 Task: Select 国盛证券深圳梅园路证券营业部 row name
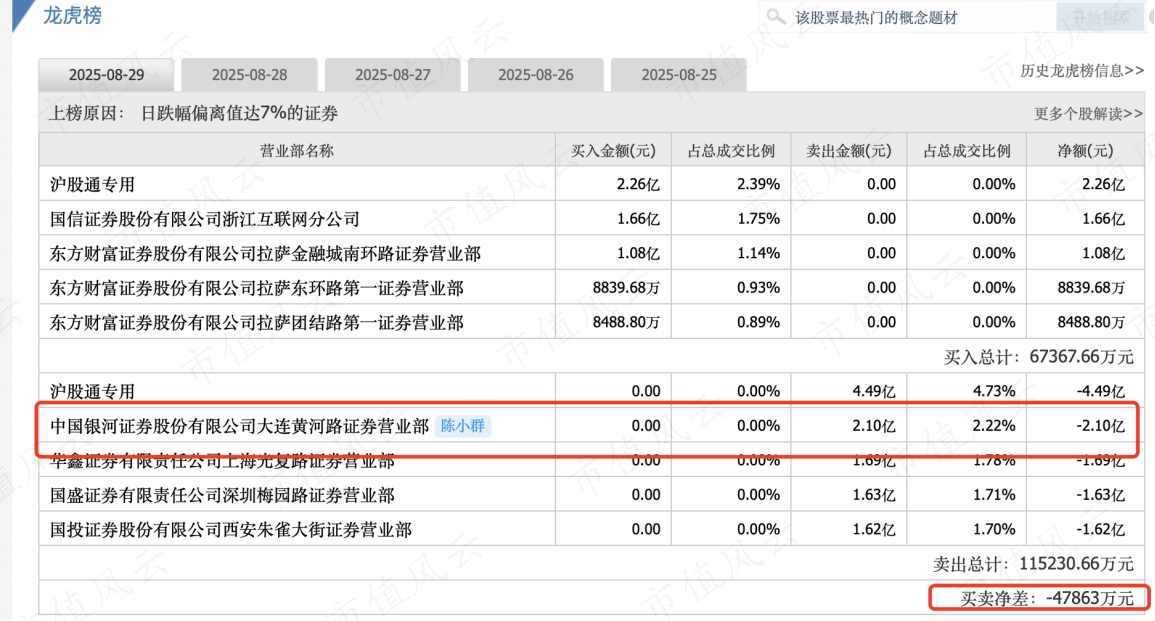(x=222, y=495)
